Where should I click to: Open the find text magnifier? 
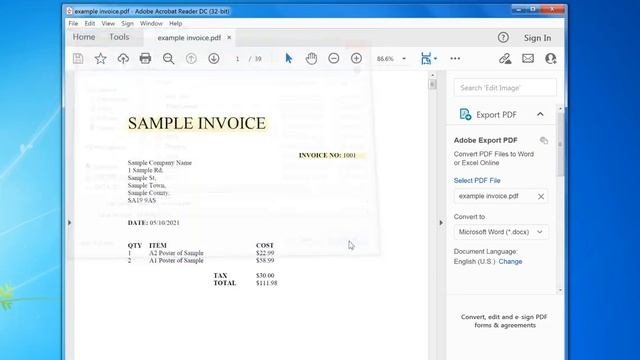pyautogui.click(x=168, y=59)
